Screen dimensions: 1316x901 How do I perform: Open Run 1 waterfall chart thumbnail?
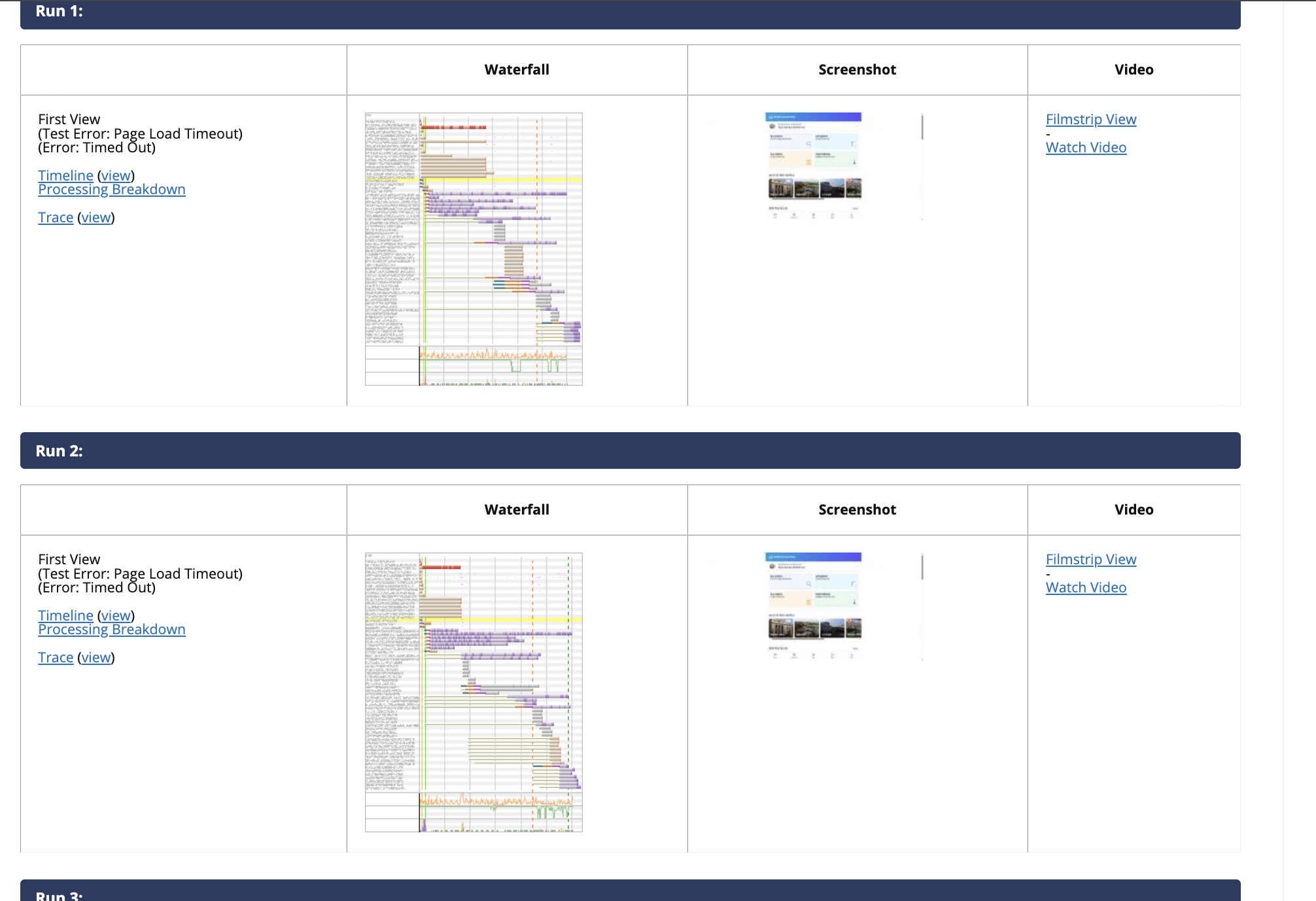[474, 249]
